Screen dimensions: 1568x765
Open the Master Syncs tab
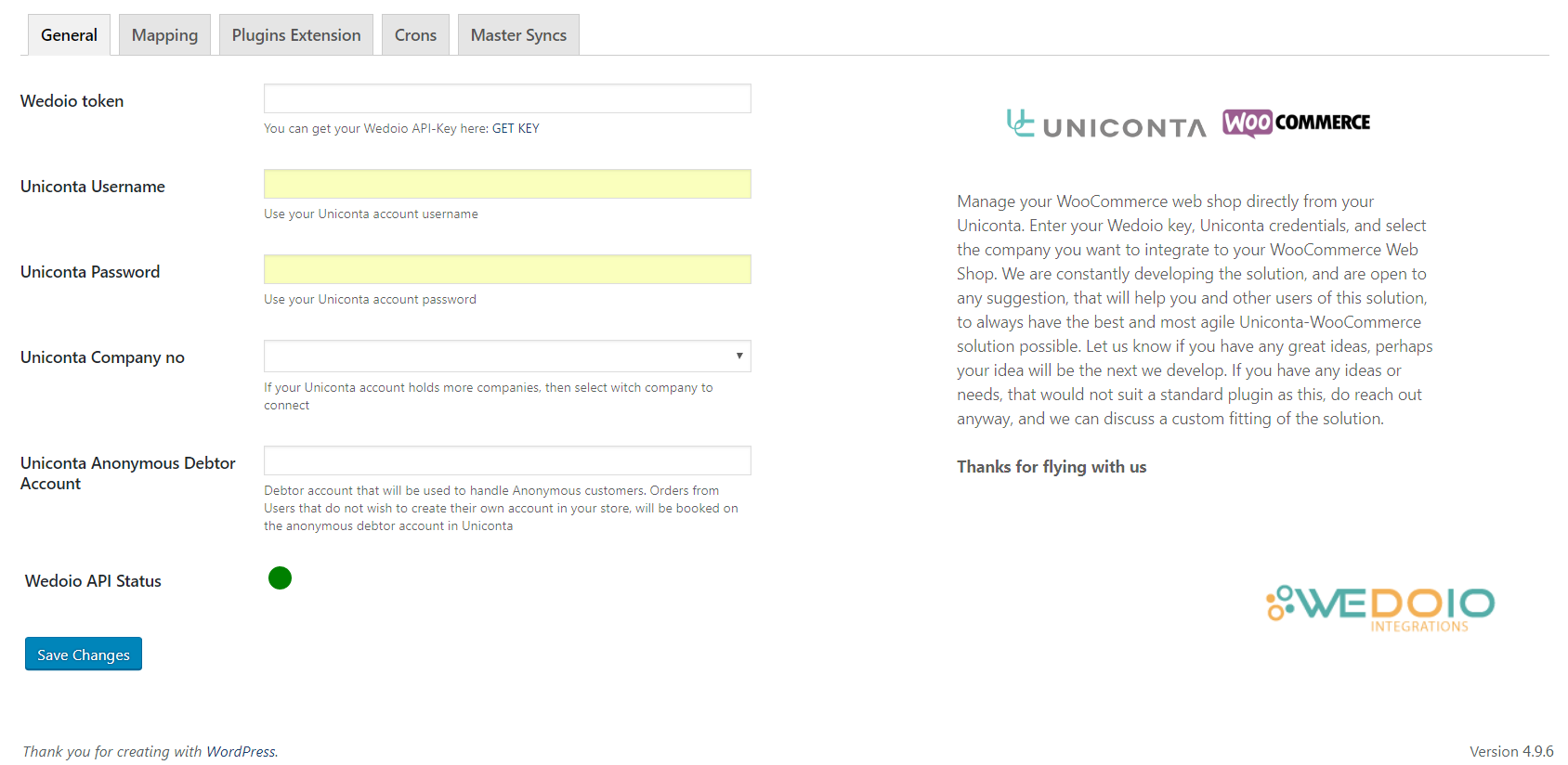click(x=518, y=35)
